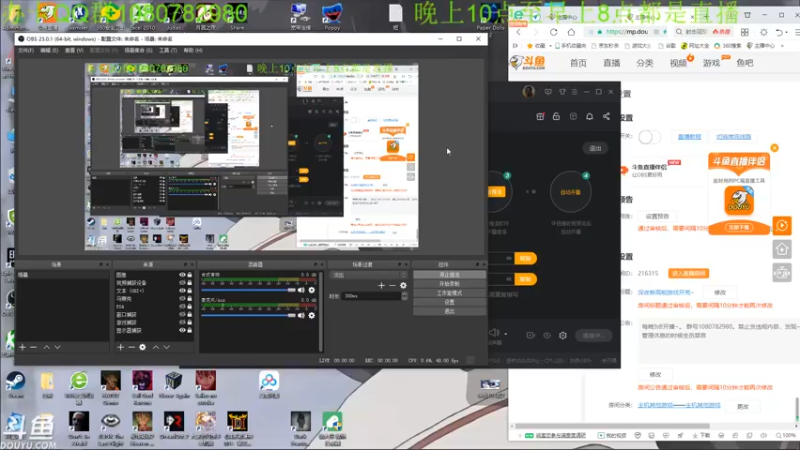Toggle lock on 游戏捕获 source
800x450 pixels.
click(x=190, y=322)
